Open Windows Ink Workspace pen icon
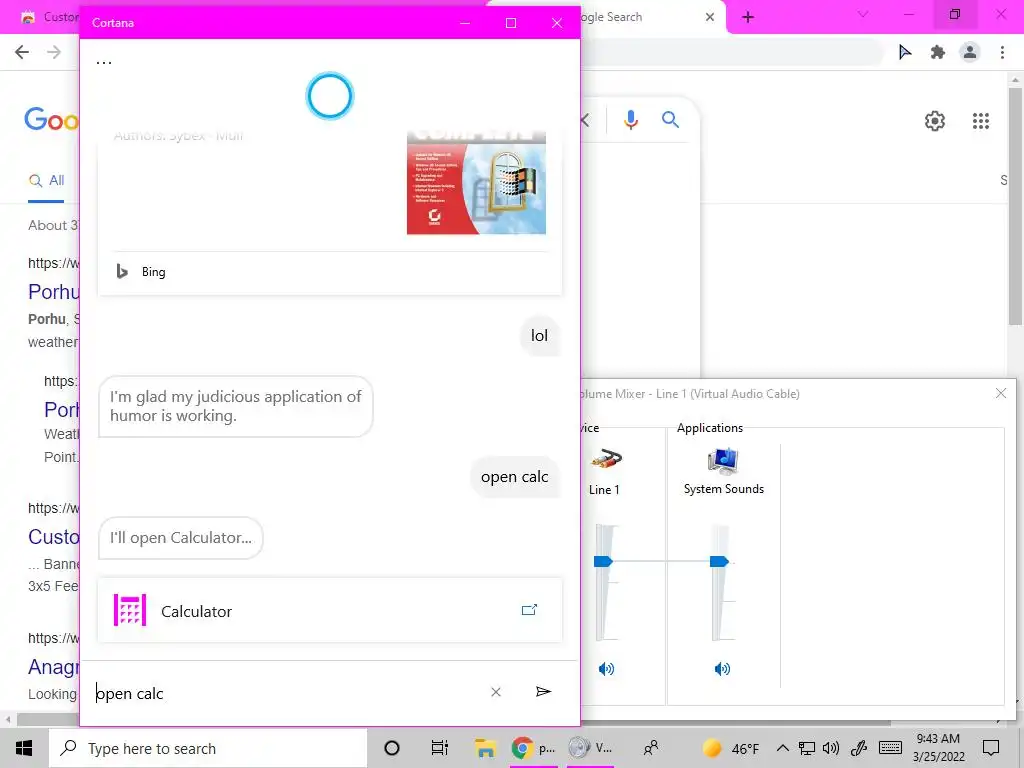 [859, 748]
